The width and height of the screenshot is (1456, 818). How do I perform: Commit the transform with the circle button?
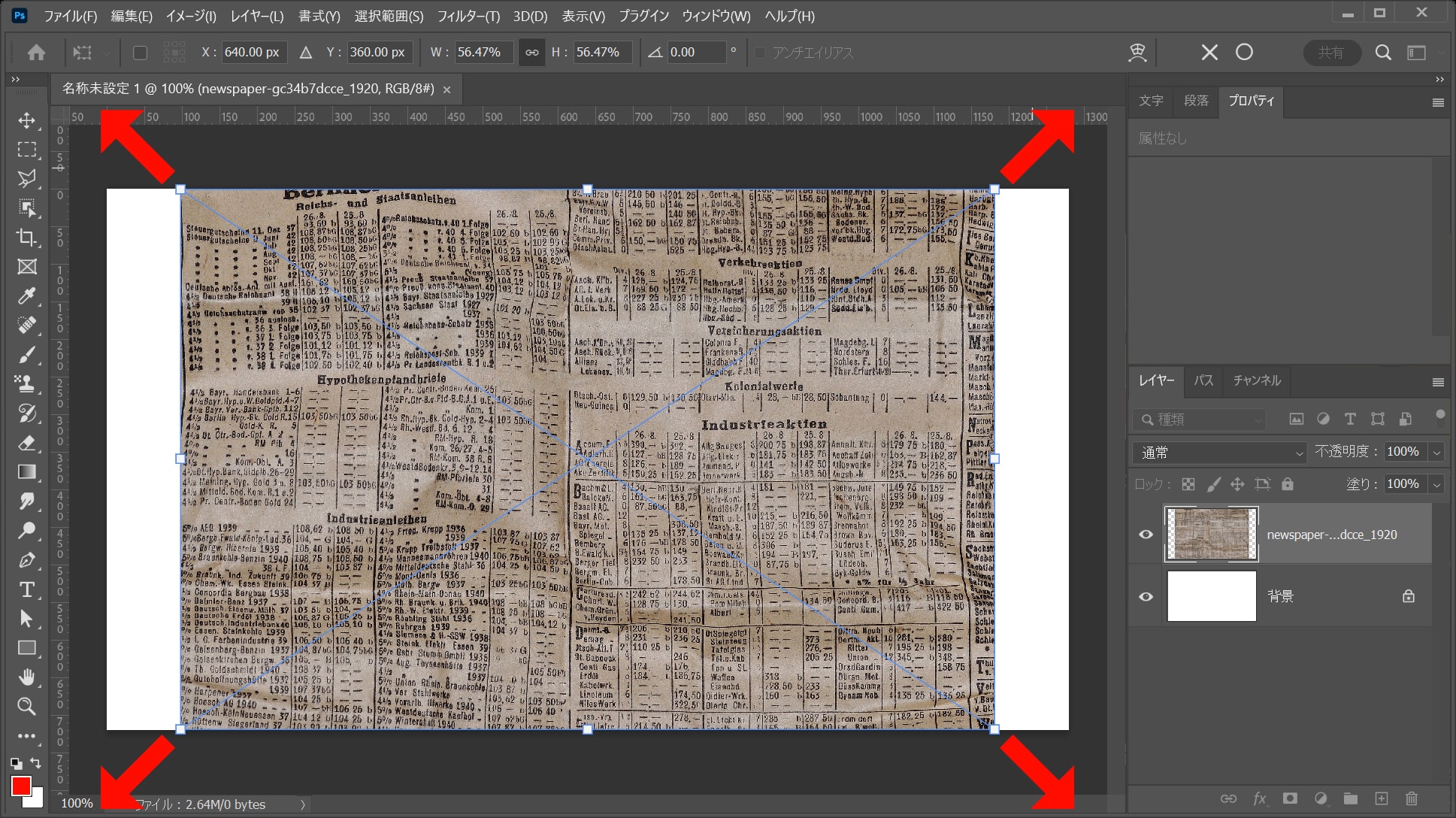click(1244, 52)
